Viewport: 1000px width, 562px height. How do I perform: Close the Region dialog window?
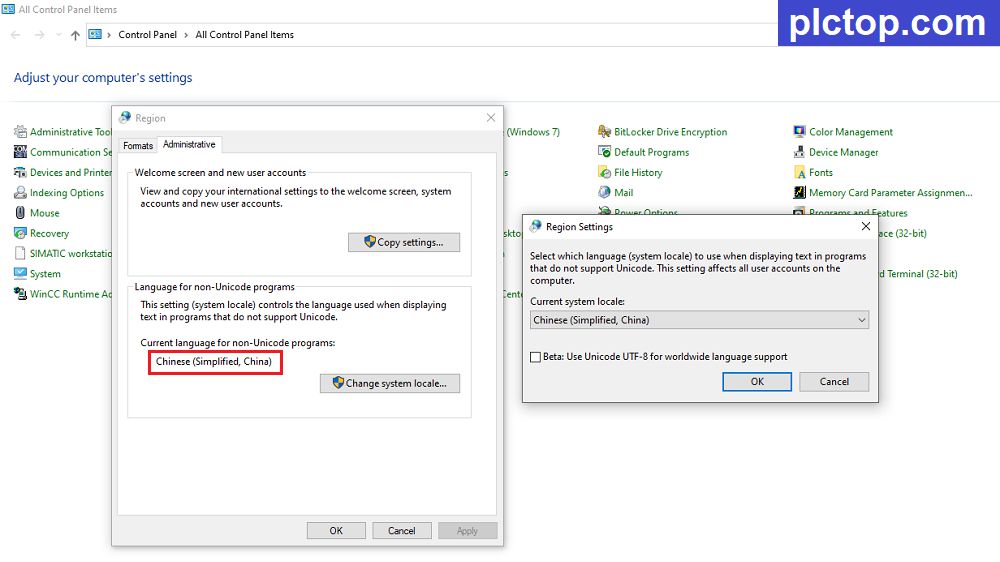point(490,118)
